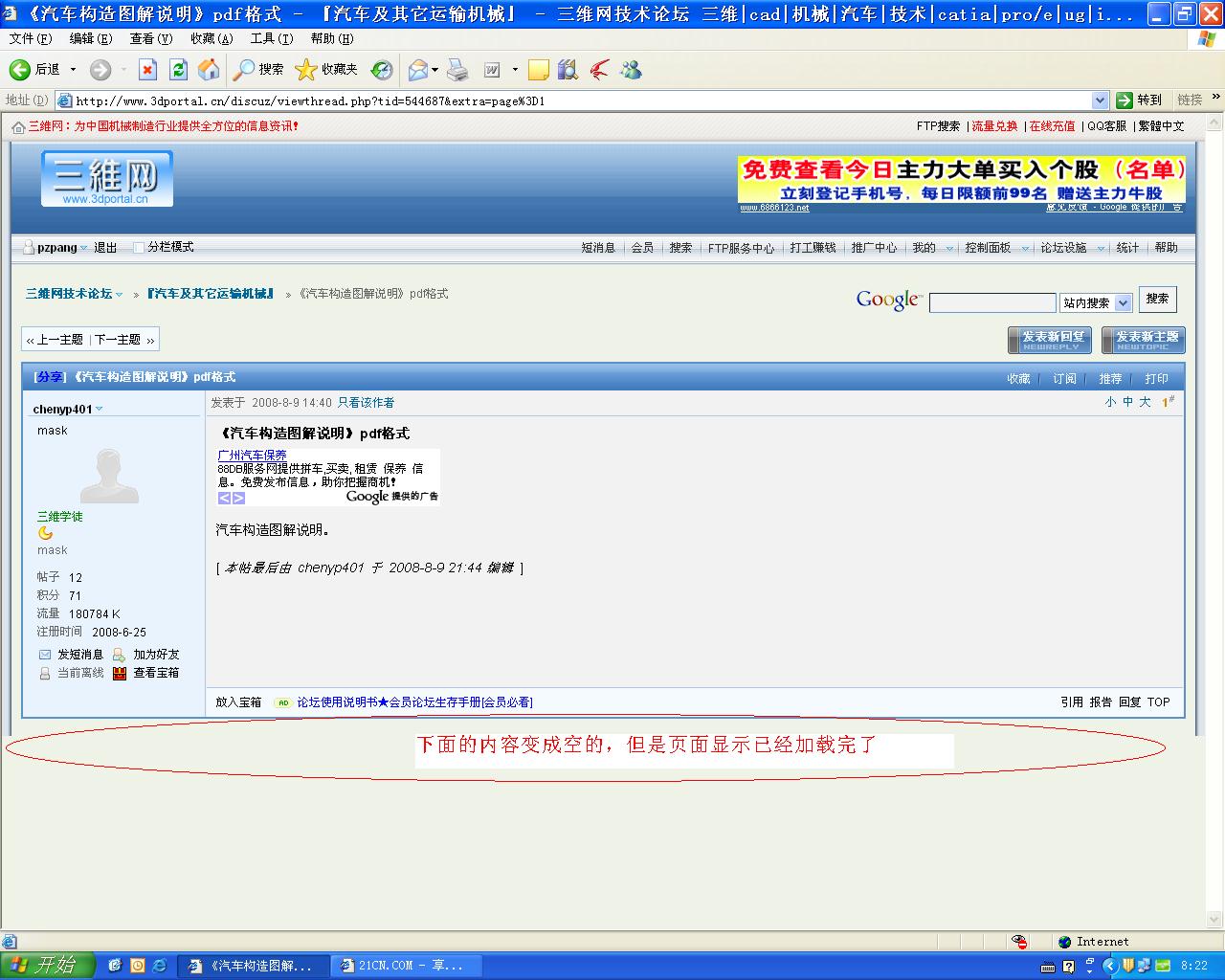Click the Google search input field
The width and height of the screenshot is (1225, 980).
pos(992,302)
